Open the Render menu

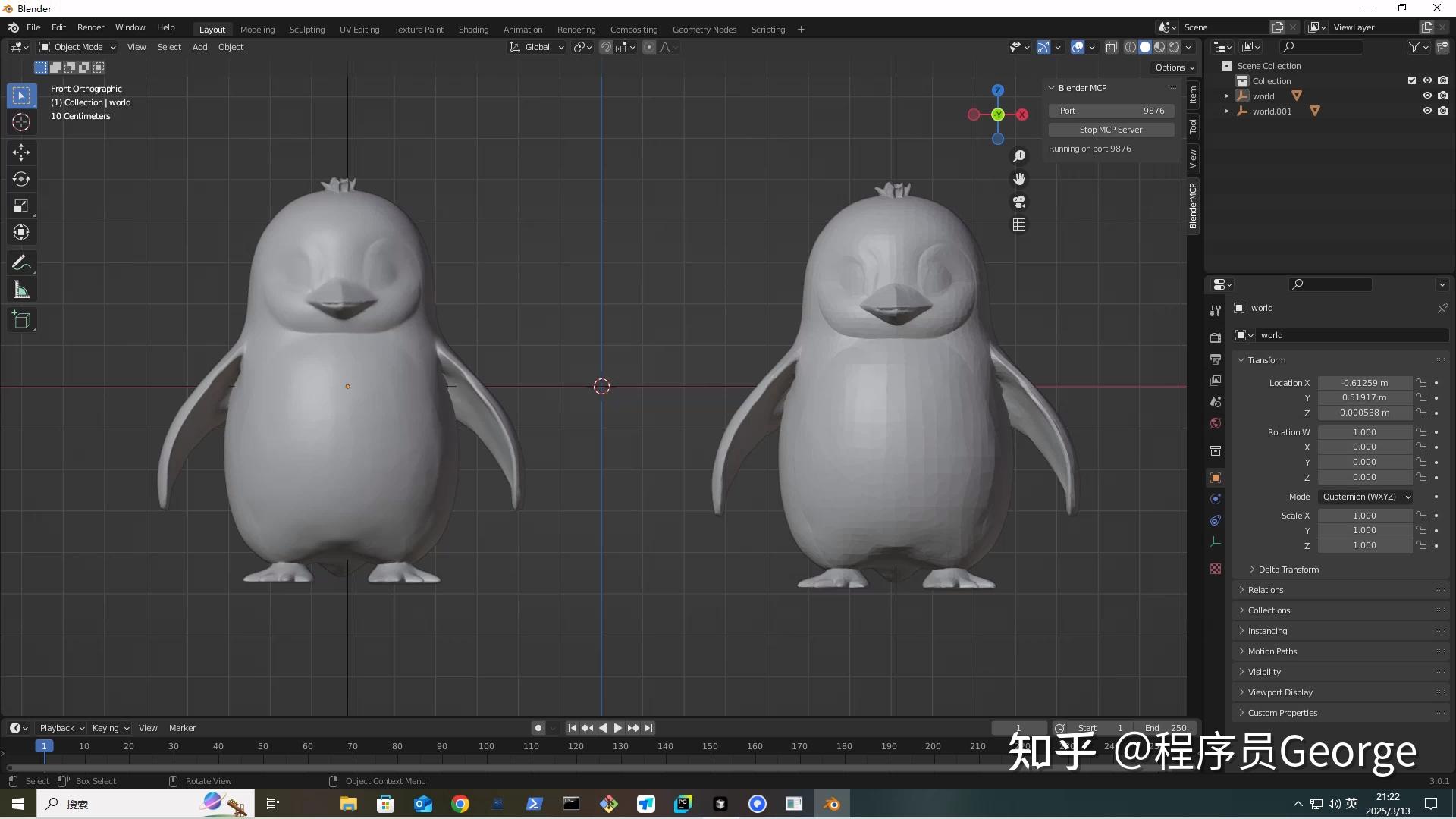click(90, 27)
